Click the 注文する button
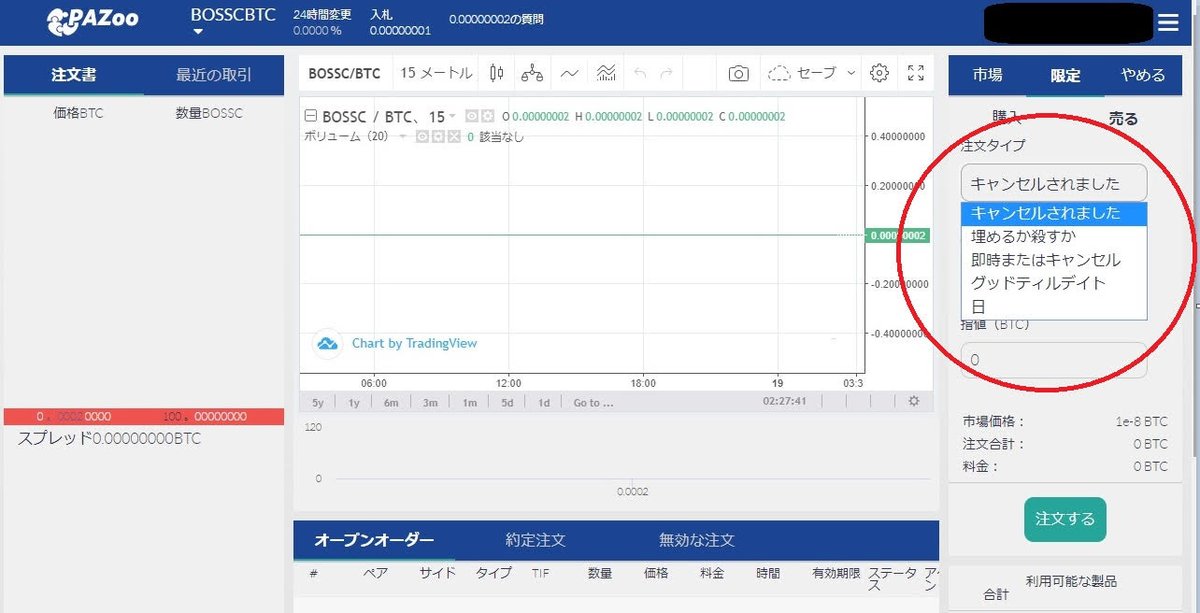 (1065, 519)
